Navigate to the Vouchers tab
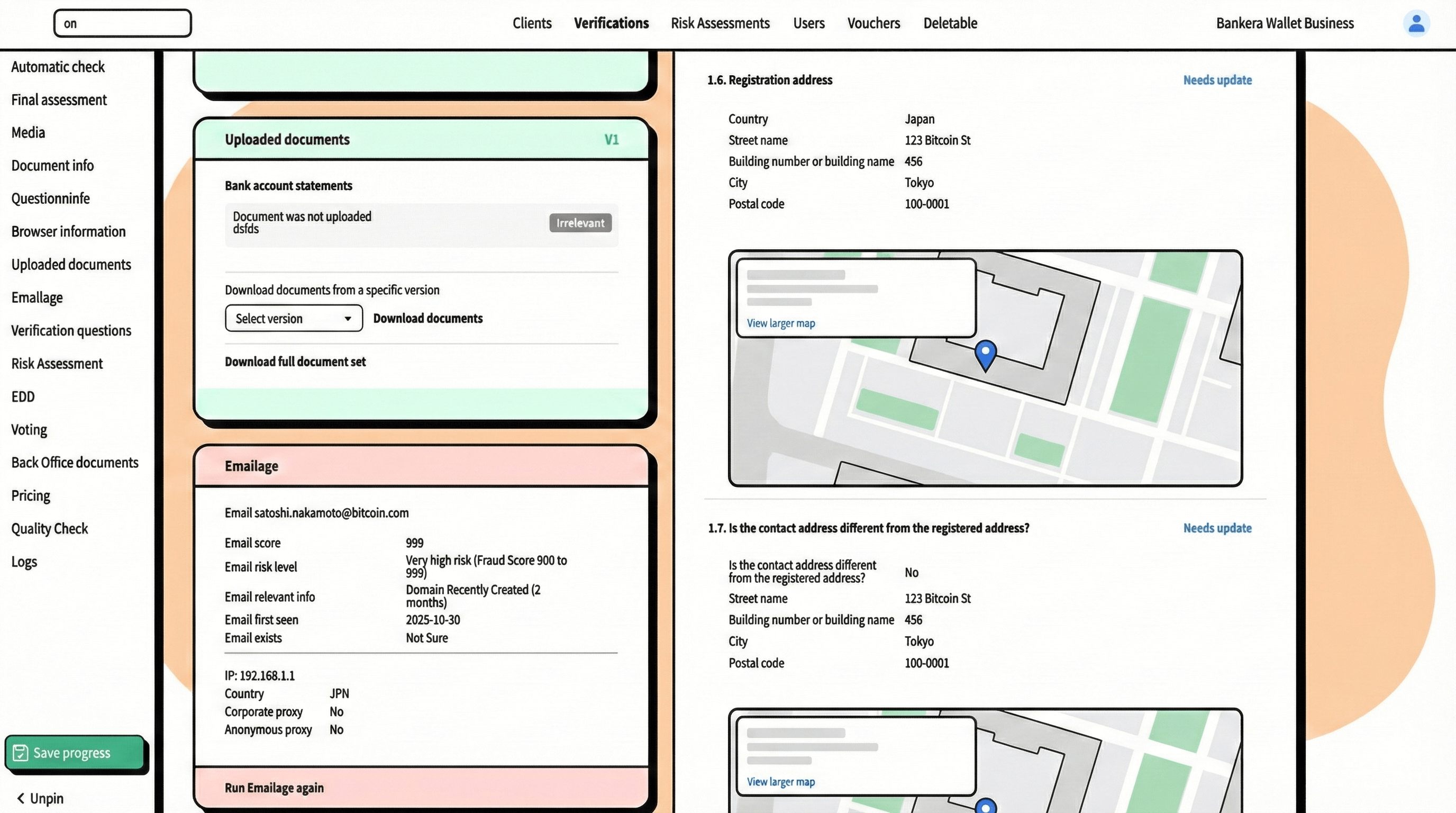The image size is (1456, 813). pyautogui.click(x=874, y=23)
